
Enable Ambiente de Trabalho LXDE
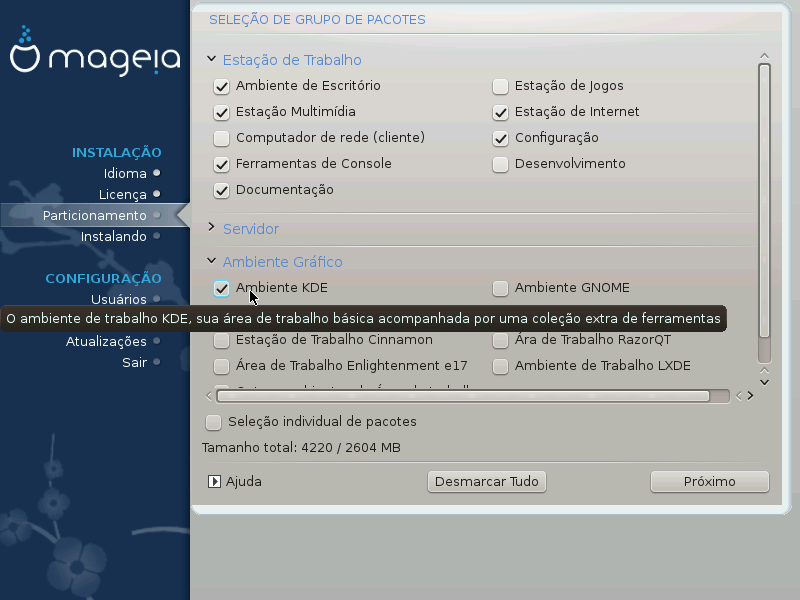pos(501,366)
